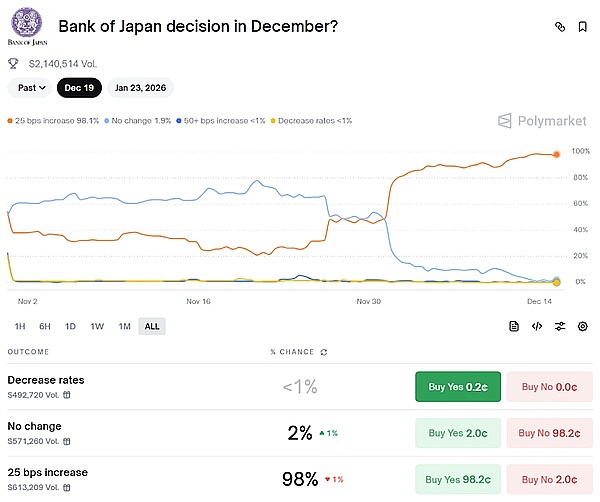Image resolution: width=600 pixels, height=502 pixels.
Task: Open the document icon below the chart
Action: coord(514,326)
